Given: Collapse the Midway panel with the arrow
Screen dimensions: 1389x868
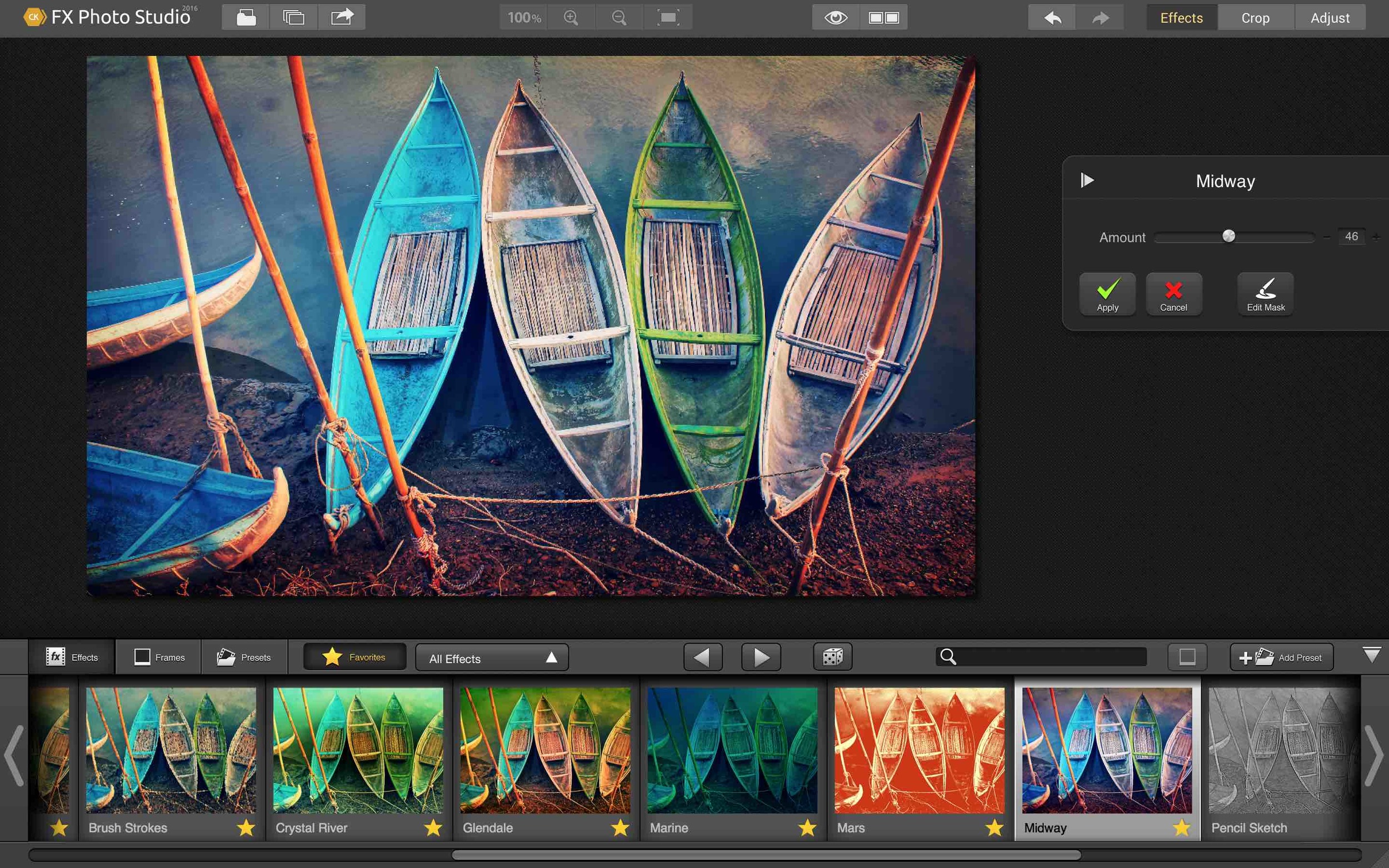Looking at the screenshot, I should [x=1087, y=180].
